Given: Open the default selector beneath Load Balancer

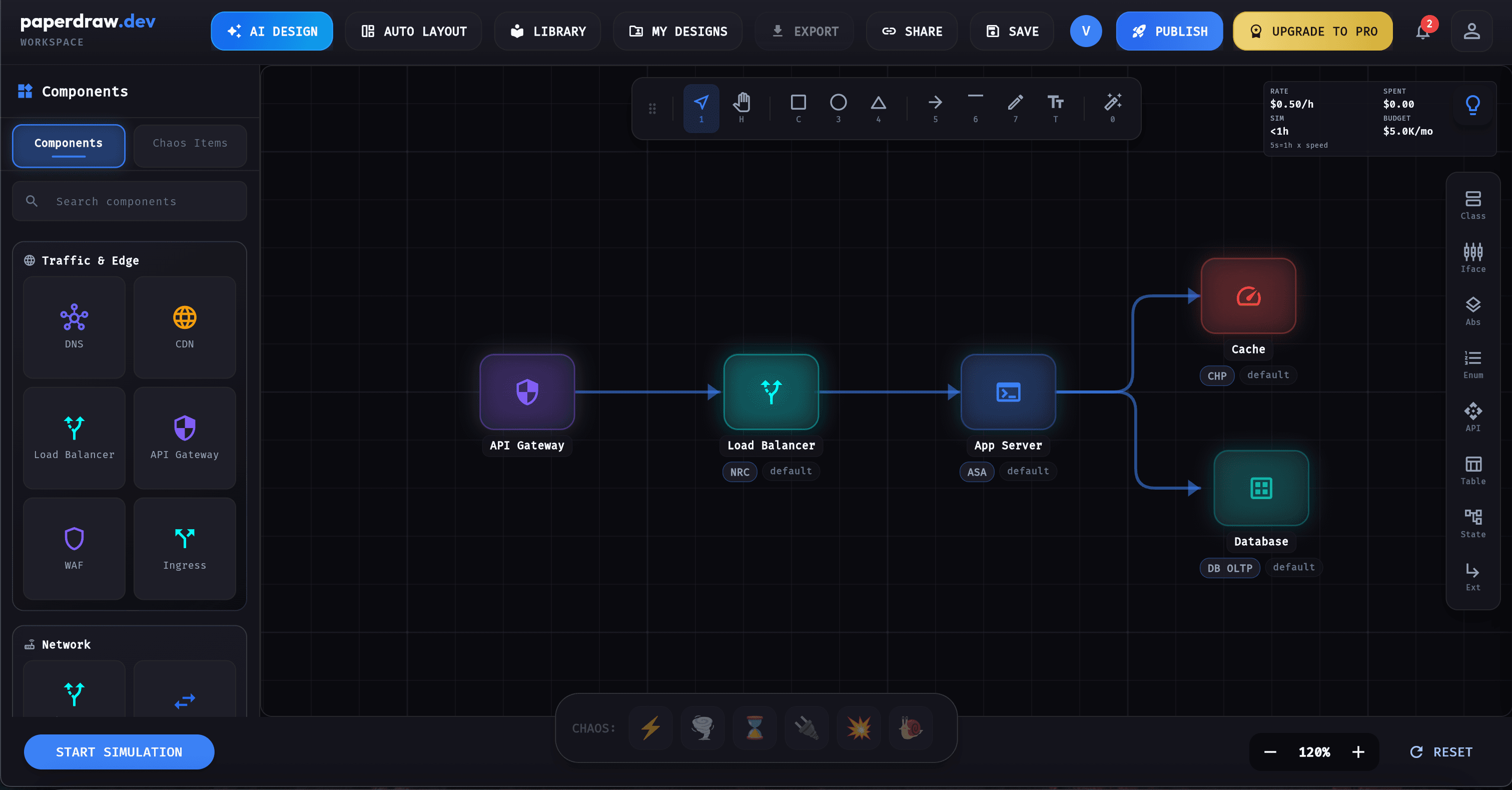Looking at the screenshot, I should point(791,471).
